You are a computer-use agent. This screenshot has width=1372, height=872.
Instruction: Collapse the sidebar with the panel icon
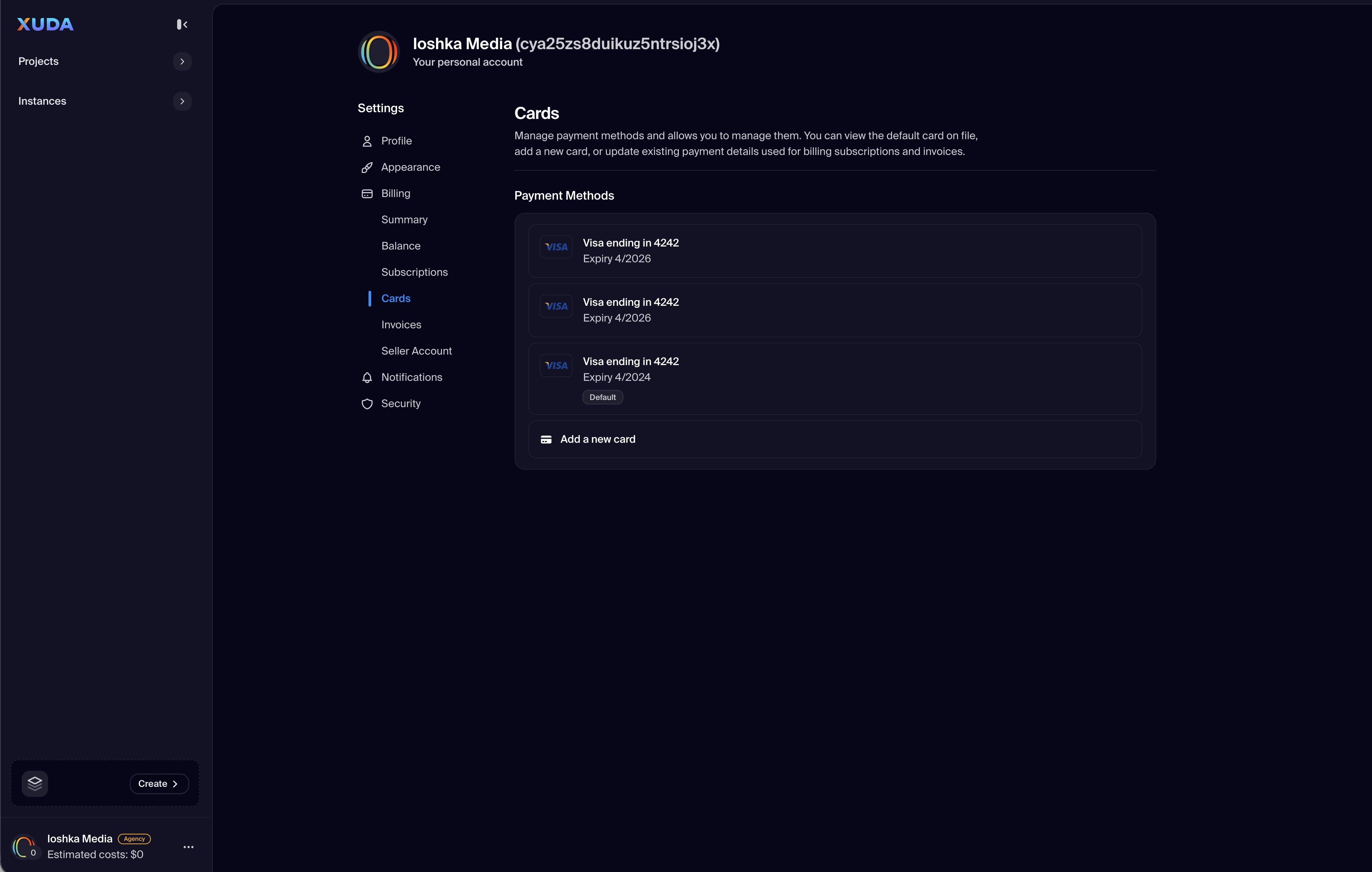[x=182, y=24]
